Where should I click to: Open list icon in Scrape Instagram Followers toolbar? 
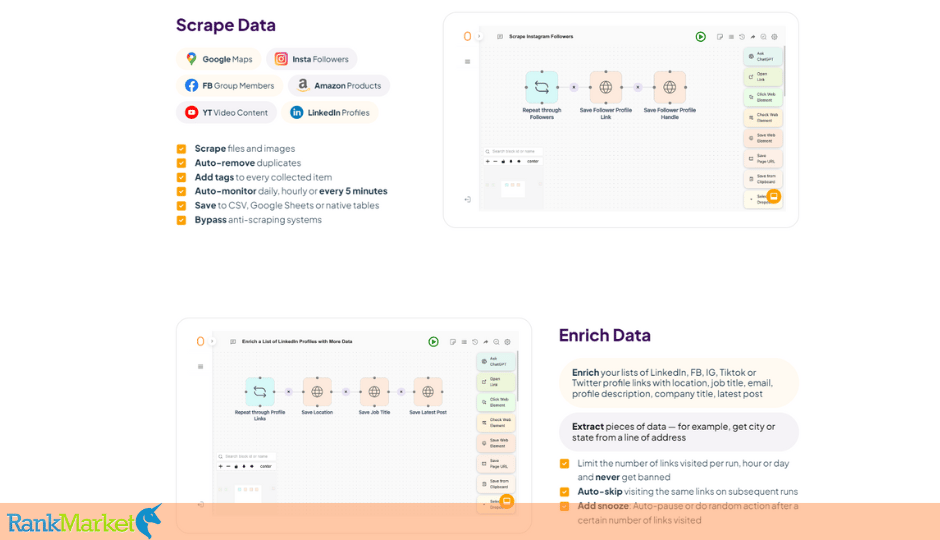click(731, 37)
